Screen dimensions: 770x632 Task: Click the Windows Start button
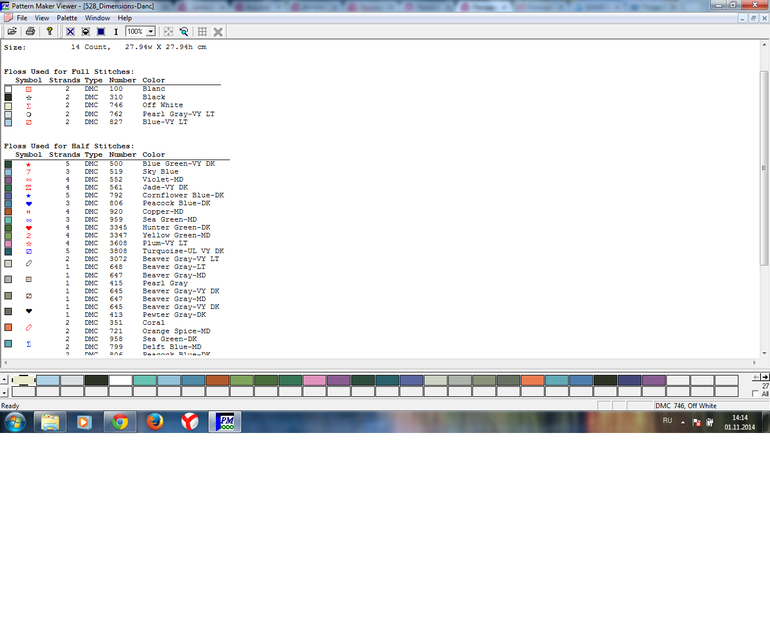[x=15, y=422]
